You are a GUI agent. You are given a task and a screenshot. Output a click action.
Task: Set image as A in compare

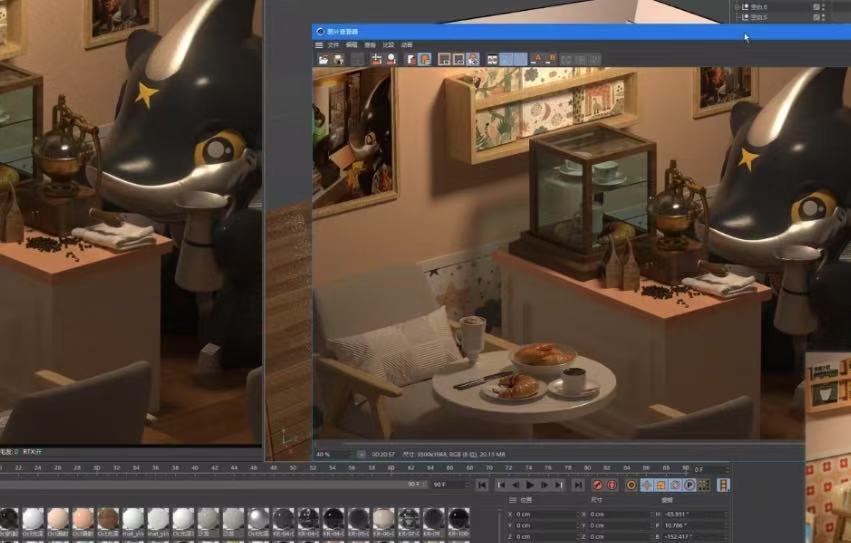click(537, 59)
